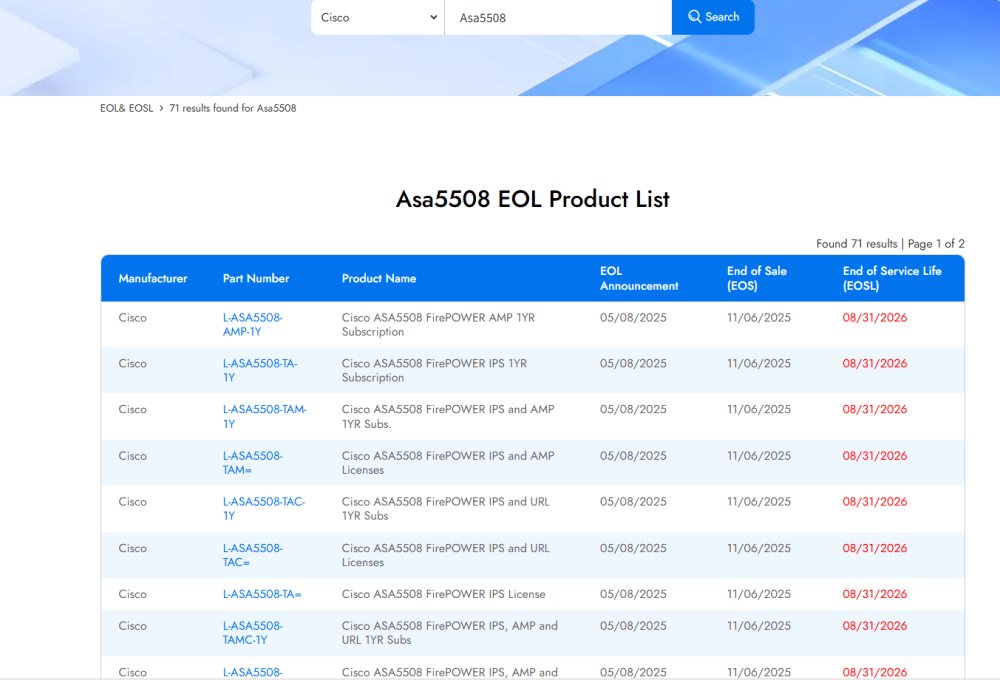This screenshot has height=680, width=1000.
Task: Open the EOL& EOSL breadcrumb link
Action: [x=126, y=107]
